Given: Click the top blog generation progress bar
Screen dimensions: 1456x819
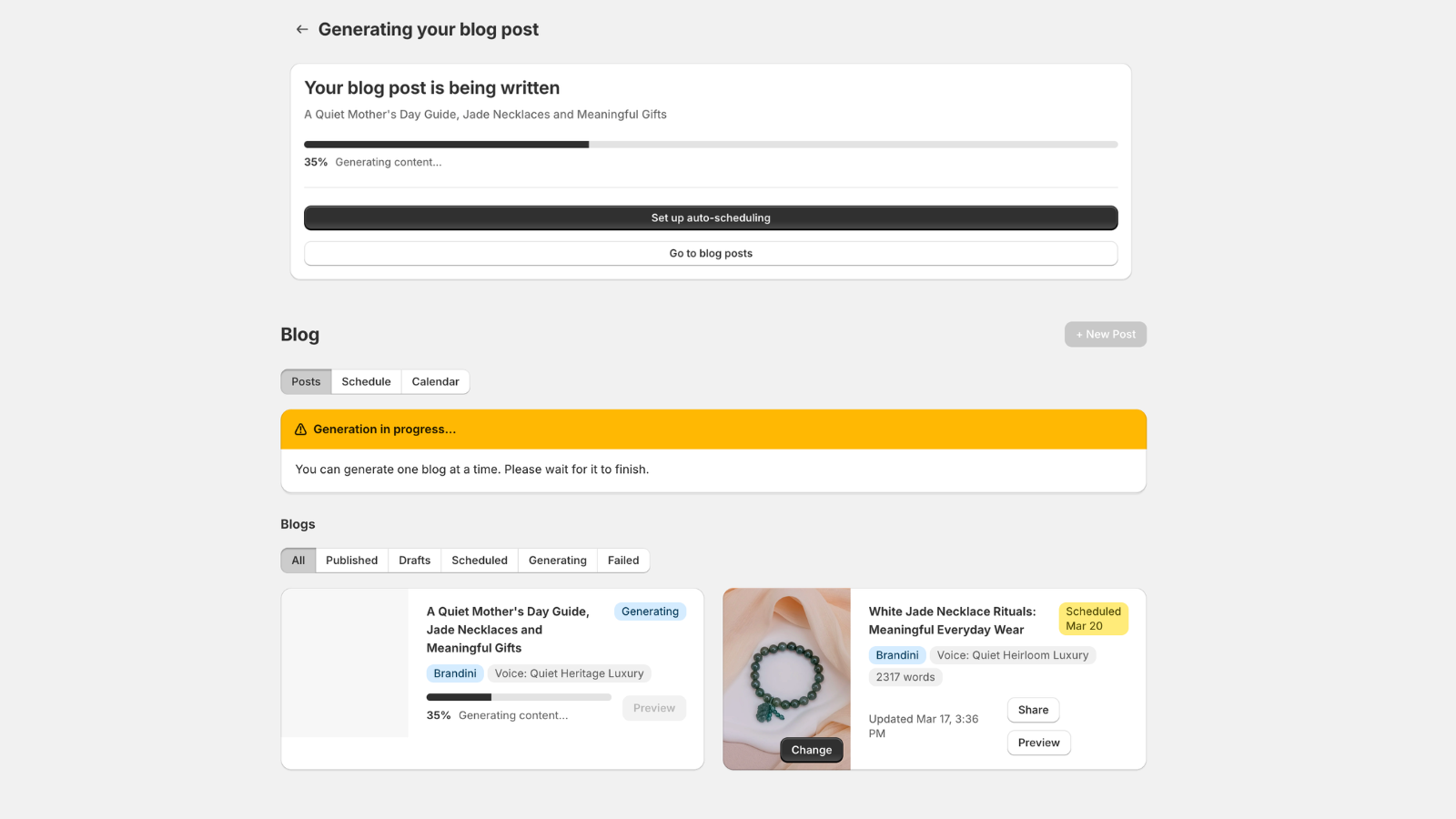Looking at the screenshot, I should [710, 145].
